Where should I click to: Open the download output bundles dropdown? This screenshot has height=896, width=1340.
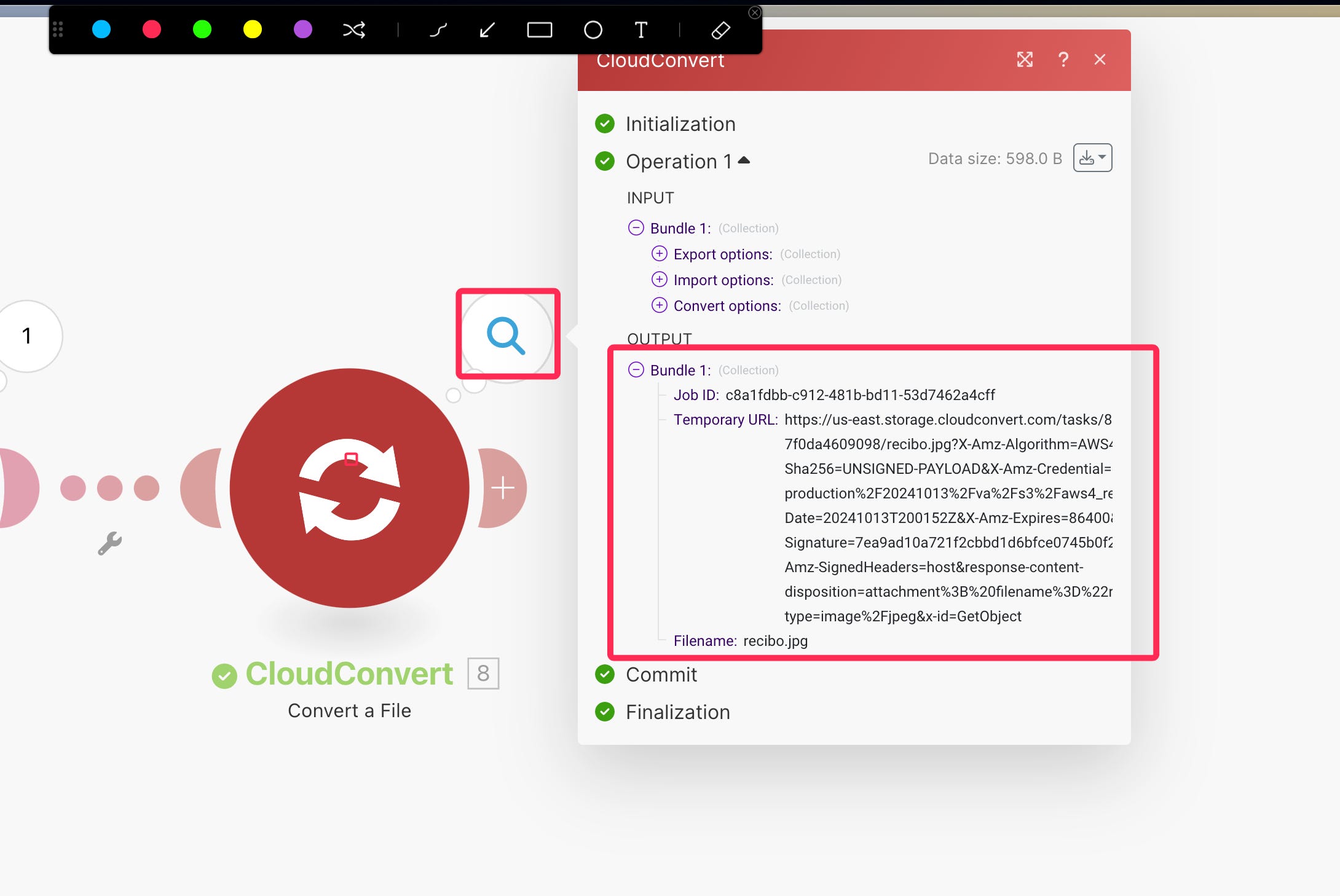click(x=1092, y=158)
